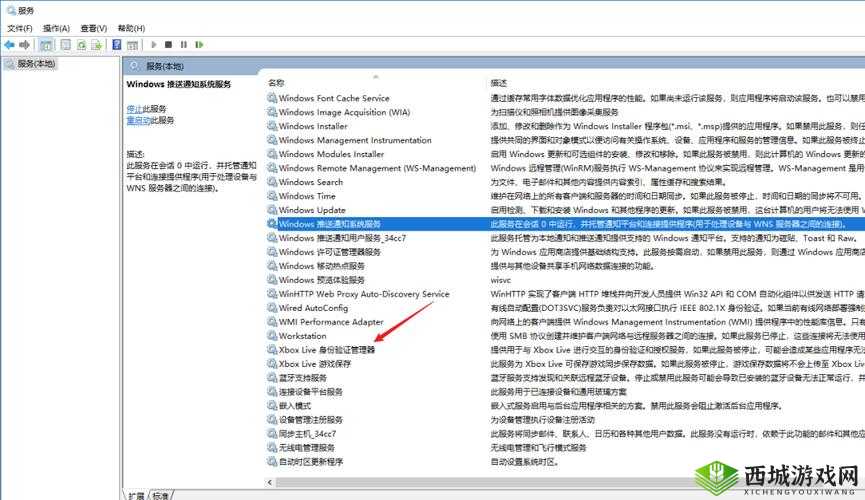Click the gear icon beside Windows Modules Installer
The height and width of the screenshot is (500, 865).
pos(272,154)
